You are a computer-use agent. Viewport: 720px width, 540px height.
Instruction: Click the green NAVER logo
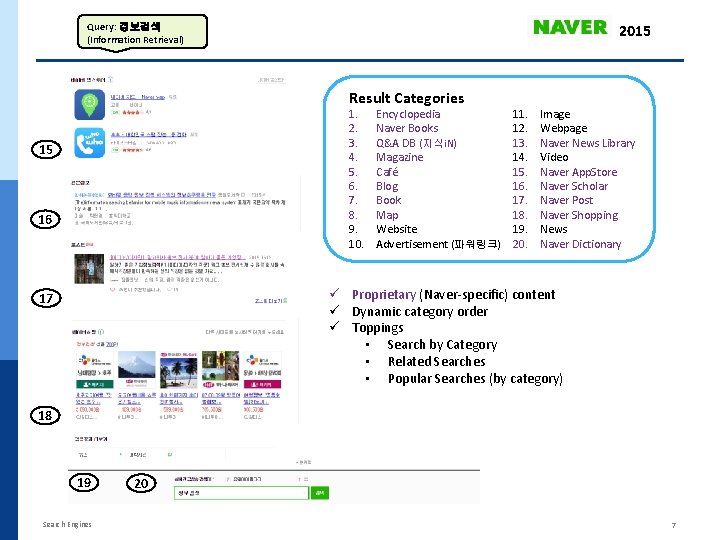(570, 28)
